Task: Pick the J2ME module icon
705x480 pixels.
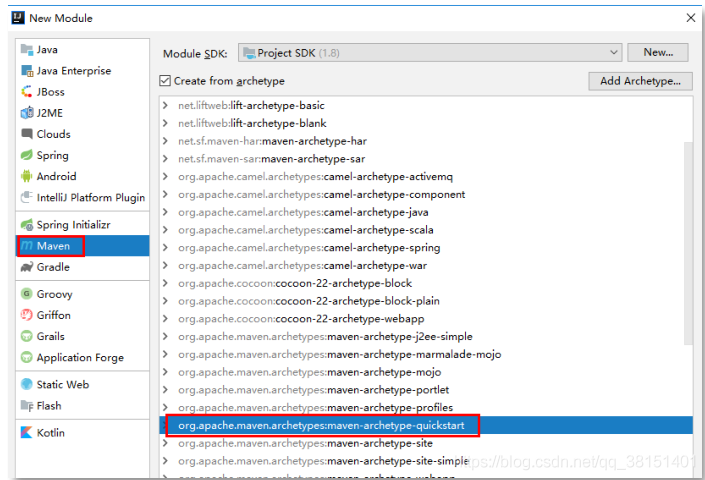Action: (x=27, y=113)
